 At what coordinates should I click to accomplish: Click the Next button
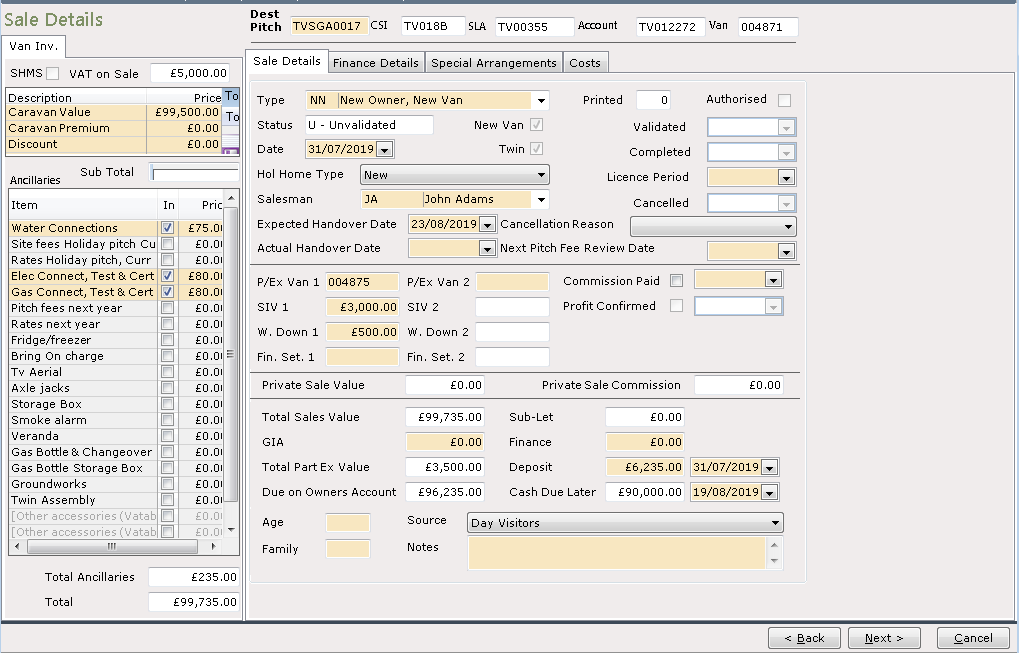(x=884, y=638)
